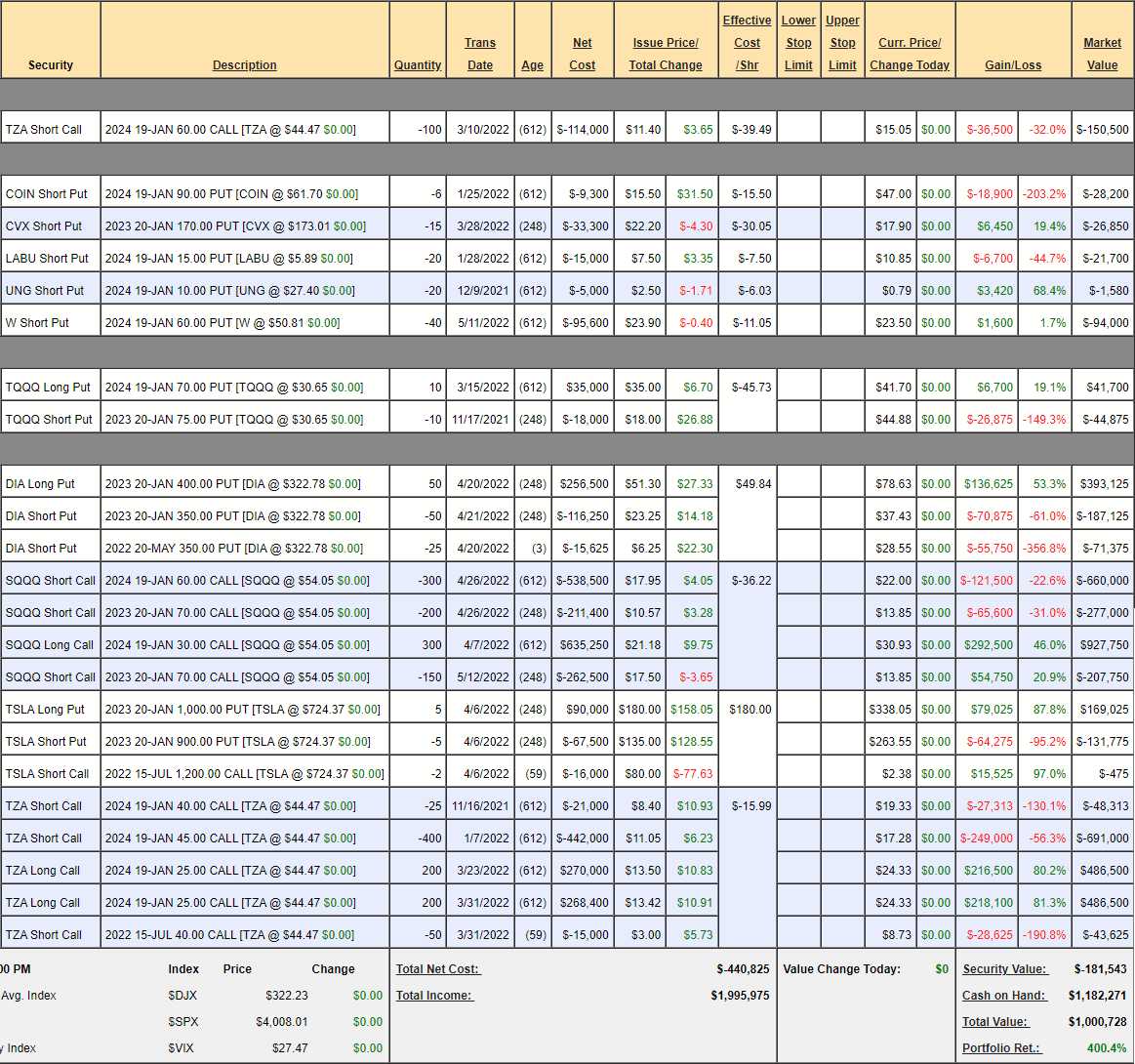Click Lower Stop Limit cell for COIN Short Put
The width and height of the screenshot is (1135, 1064).
(798, 193)
